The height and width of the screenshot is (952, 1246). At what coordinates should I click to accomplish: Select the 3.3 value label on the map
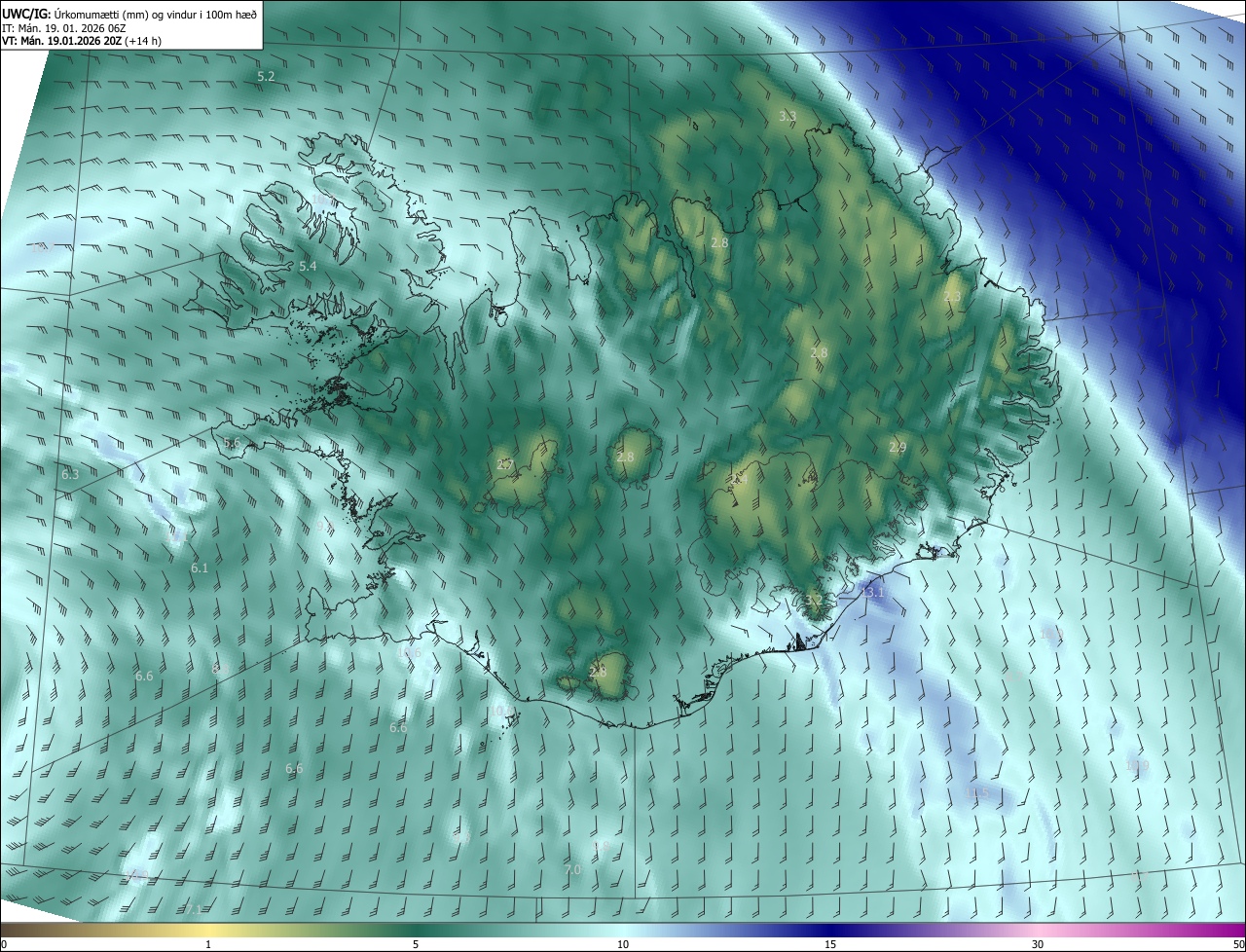pyautogui.click(x=788, y=116)
